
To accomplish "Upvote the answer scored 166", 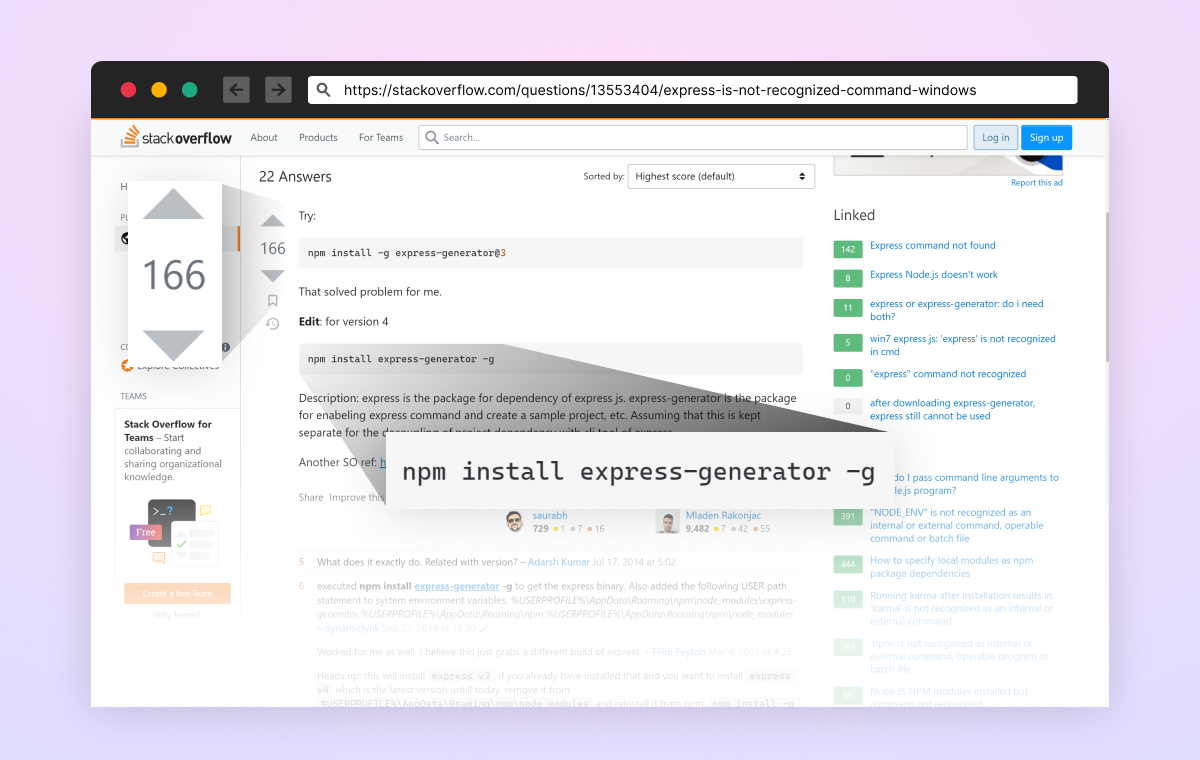I will coord(273,221).
